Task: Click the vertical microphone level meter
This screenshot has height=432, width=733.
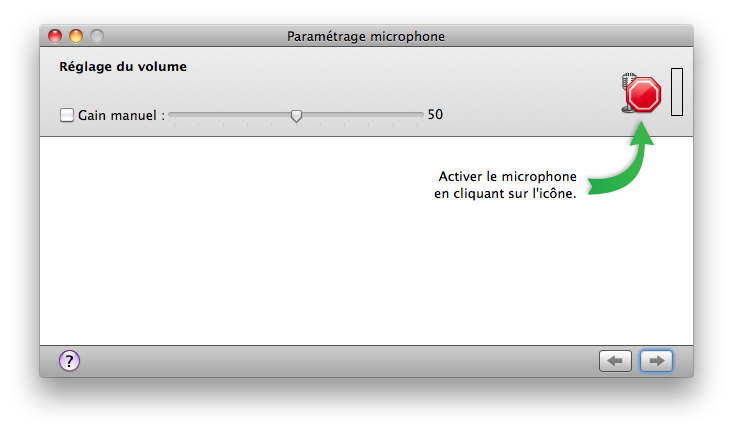Action: click(x=676, y=92)
